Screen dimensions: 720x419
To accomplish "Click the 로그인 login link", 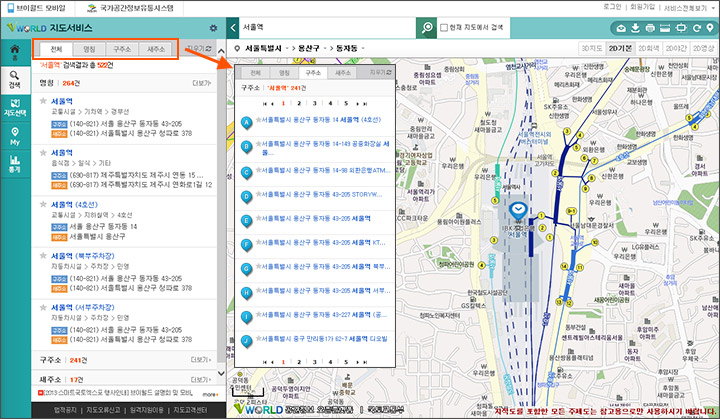I will point(612,7).
